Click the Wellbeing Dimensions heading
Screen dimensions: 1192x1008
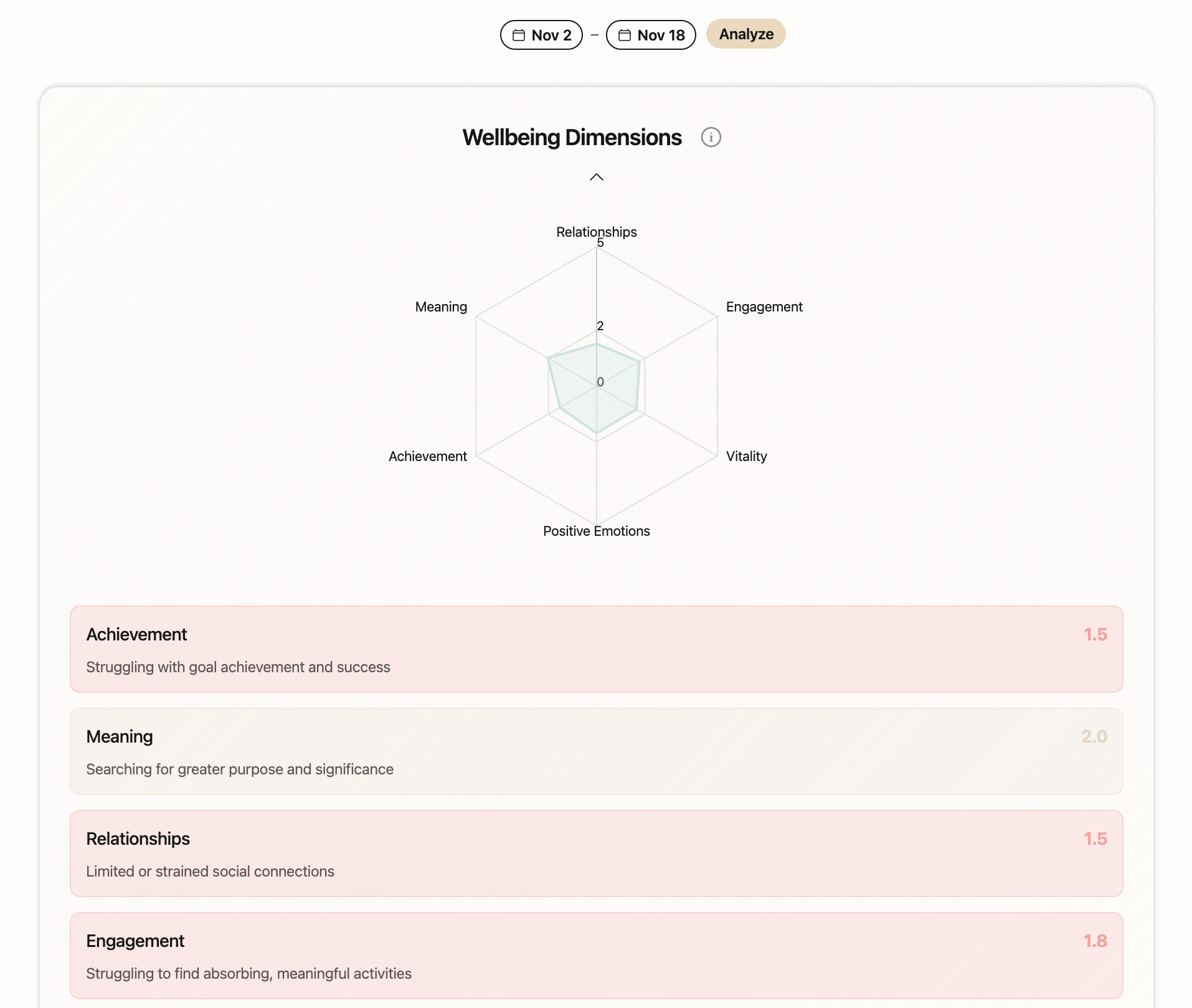point(572,137)
